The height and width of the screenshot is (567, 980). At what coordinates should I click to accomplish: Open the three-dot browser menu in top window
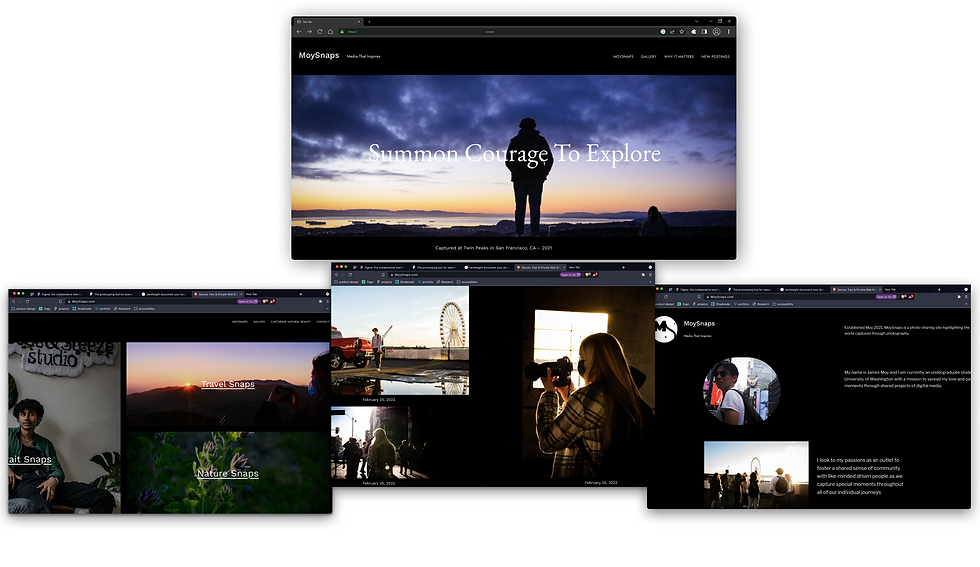pos(729,31)
